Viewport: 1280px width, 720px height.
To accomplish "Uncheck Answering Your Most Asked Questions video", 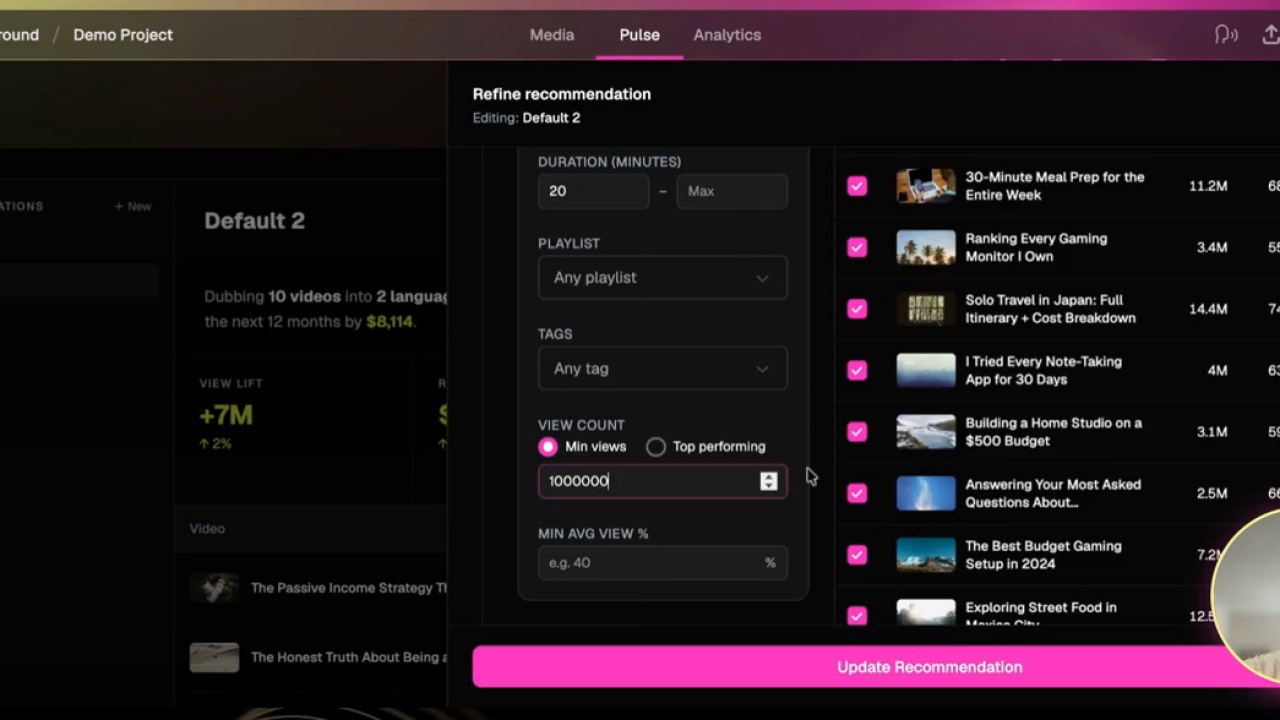I will tap(857, 494).
